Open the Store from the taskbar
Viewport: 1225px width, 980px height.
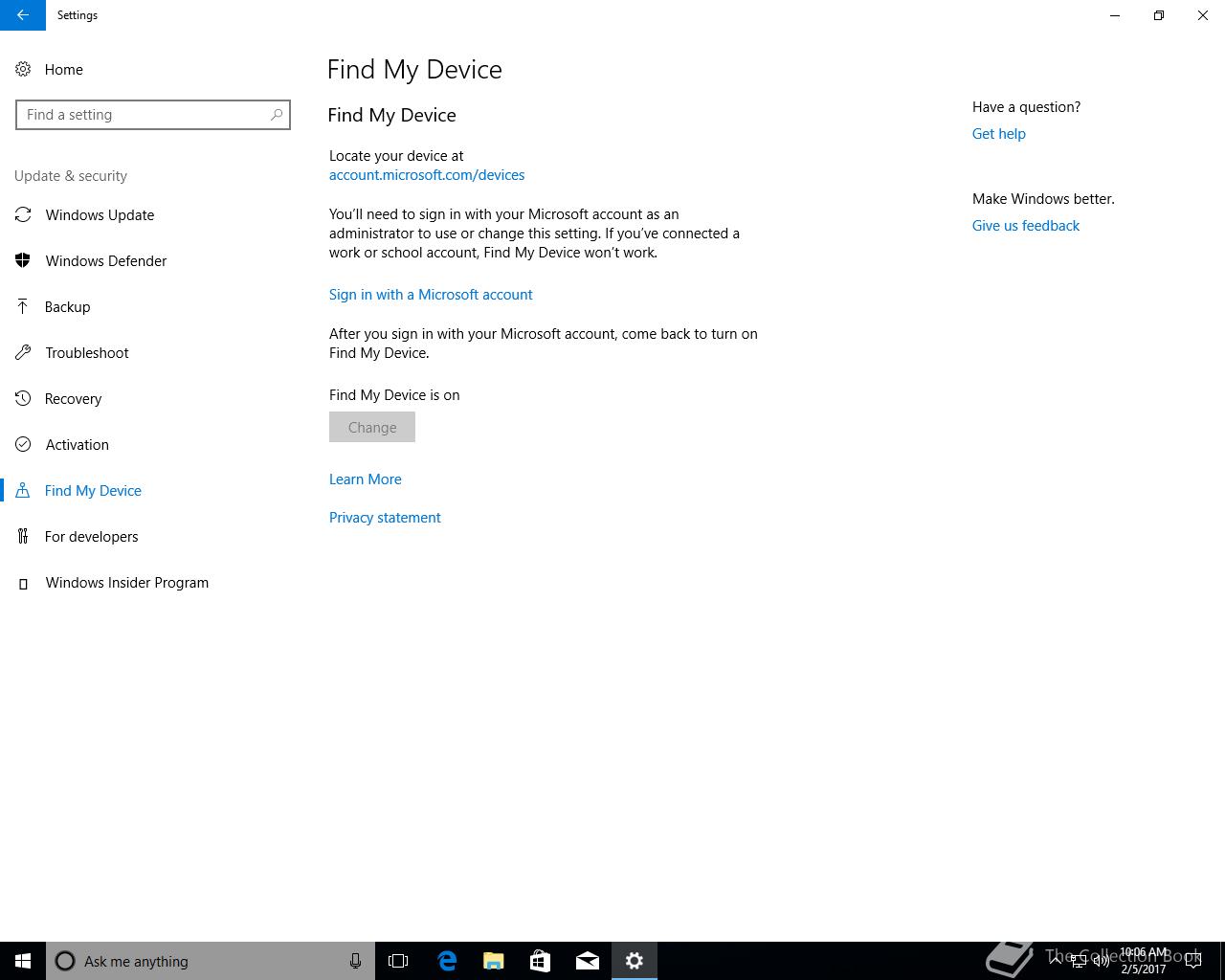pyautogui.click(x=540, y=961)
